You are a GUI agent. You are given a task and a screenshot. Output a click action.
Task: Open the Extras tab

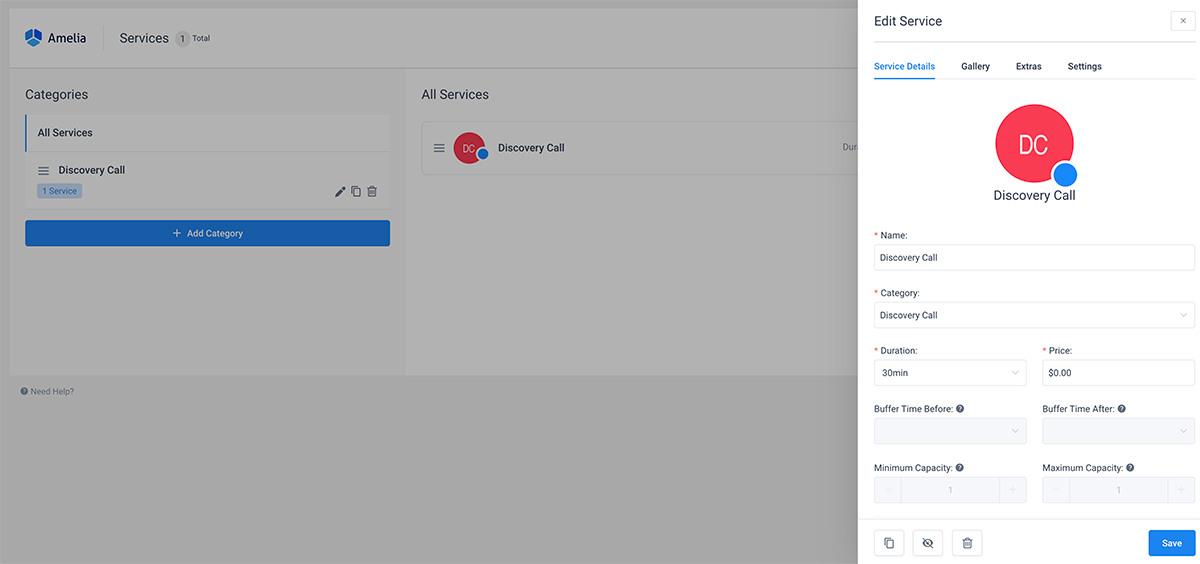tap(1028, 66)
